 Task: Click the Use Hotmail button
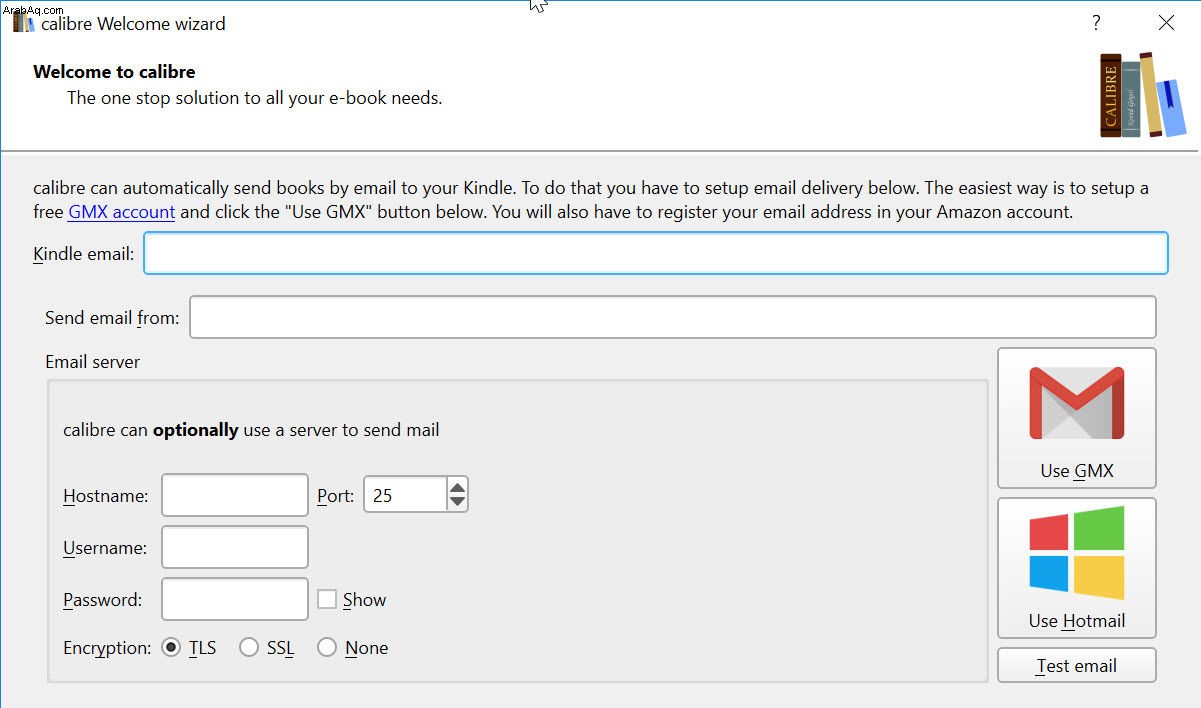[1077, 568]
